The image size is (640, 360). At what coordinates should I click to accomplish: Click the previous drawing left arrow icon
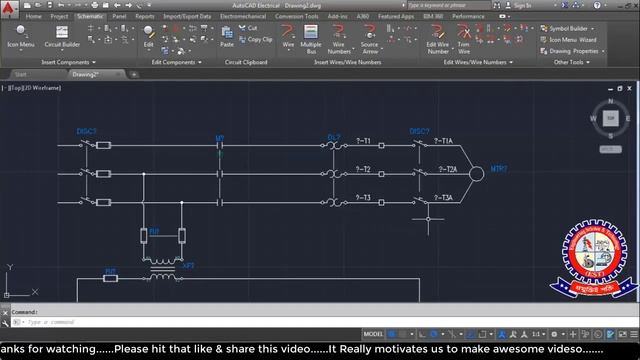117,5
